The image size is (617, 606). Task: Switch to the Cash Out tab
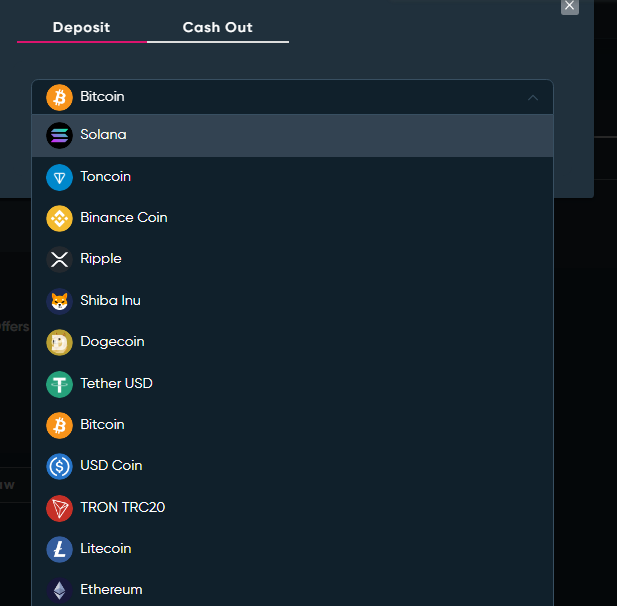coord(218,28)
